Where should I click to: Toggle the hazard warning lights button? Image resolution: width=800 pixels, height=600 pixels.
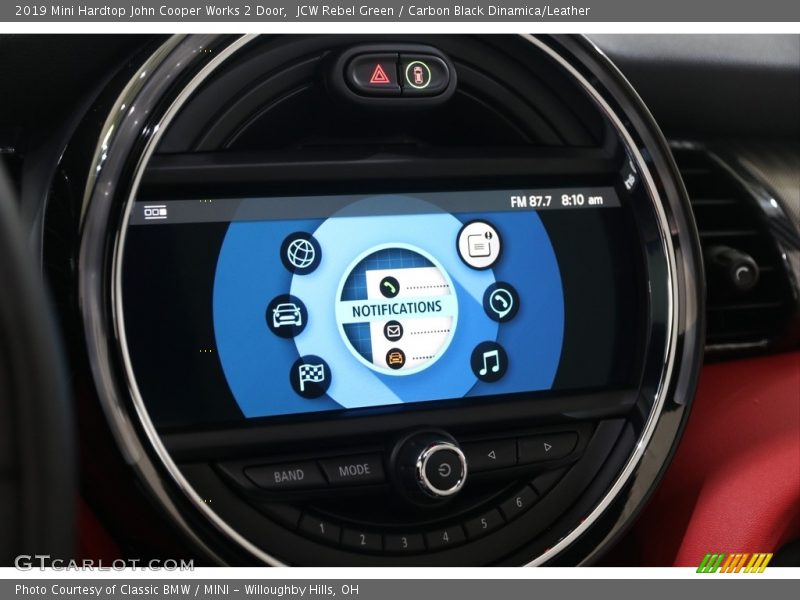[x=379, y=76]
